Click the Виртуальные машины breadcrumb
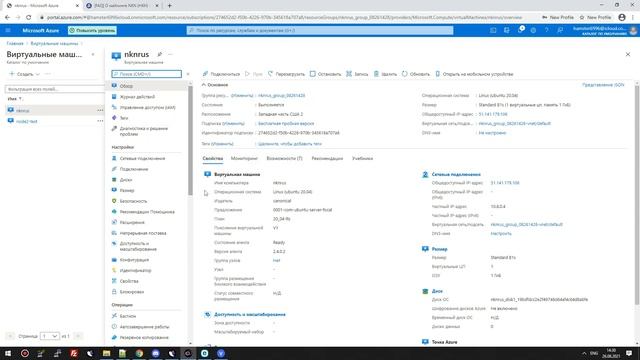Viewport: 640px width, 360px height. (x=54, y=43)
